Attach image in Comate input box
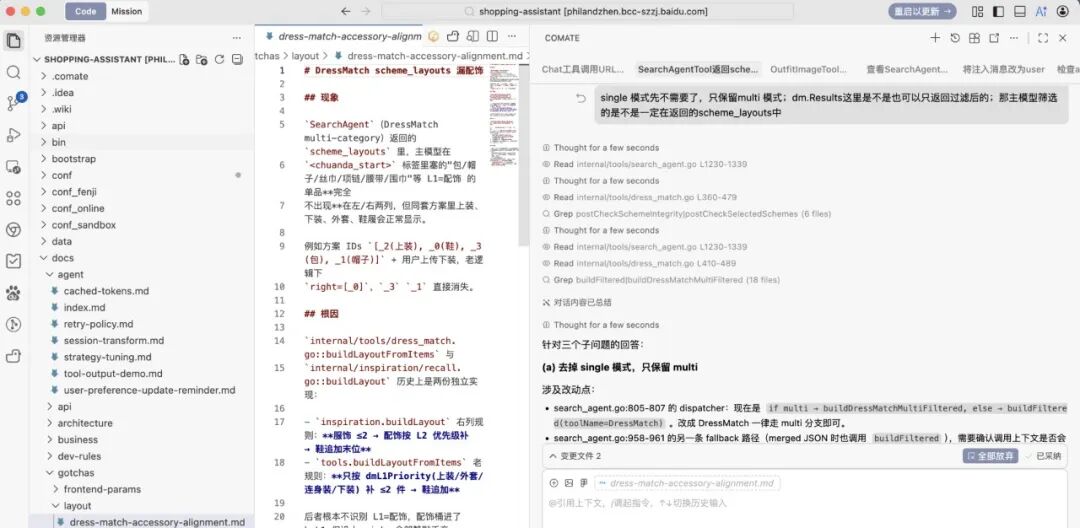 (x=568, y=483)
